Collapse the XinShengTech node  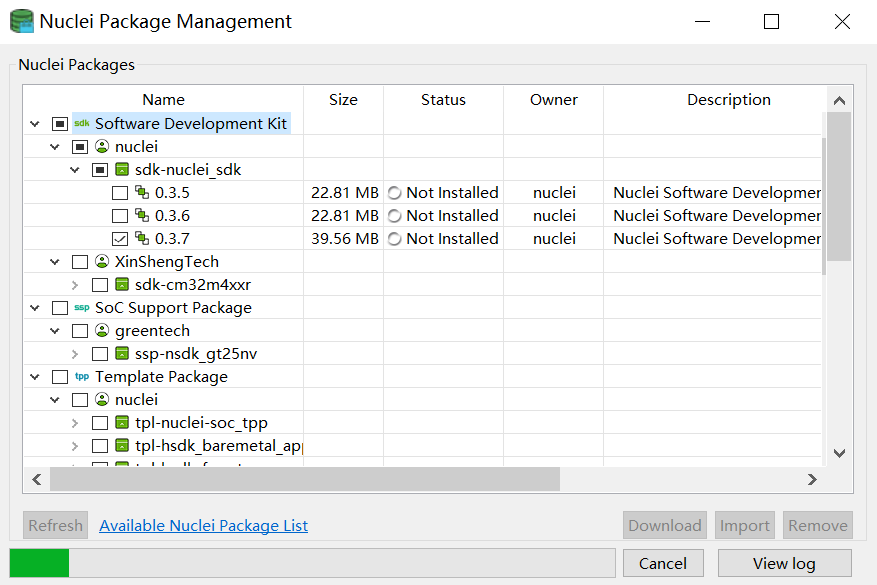click(x=55, y=261)
